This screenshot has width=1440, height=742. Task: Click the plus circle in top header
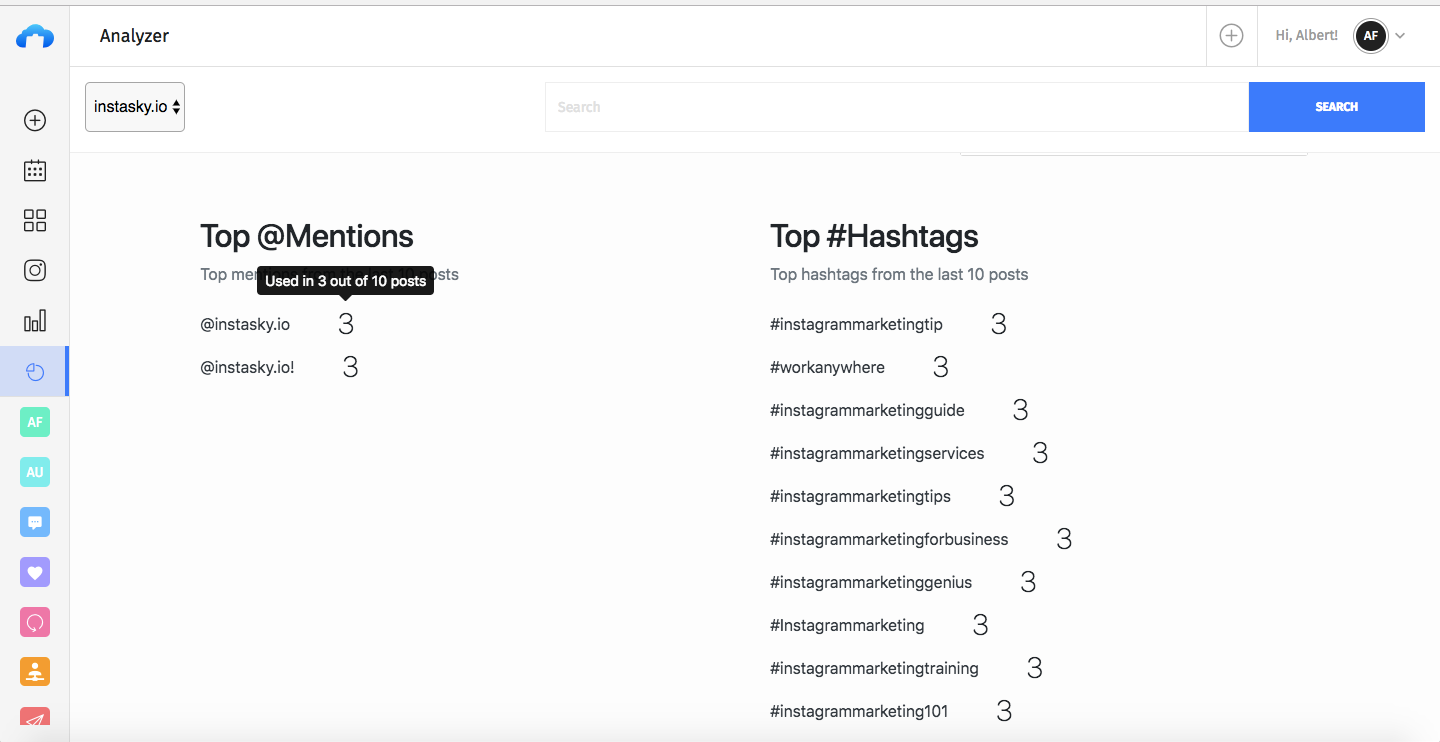(x=1231, y=36)
